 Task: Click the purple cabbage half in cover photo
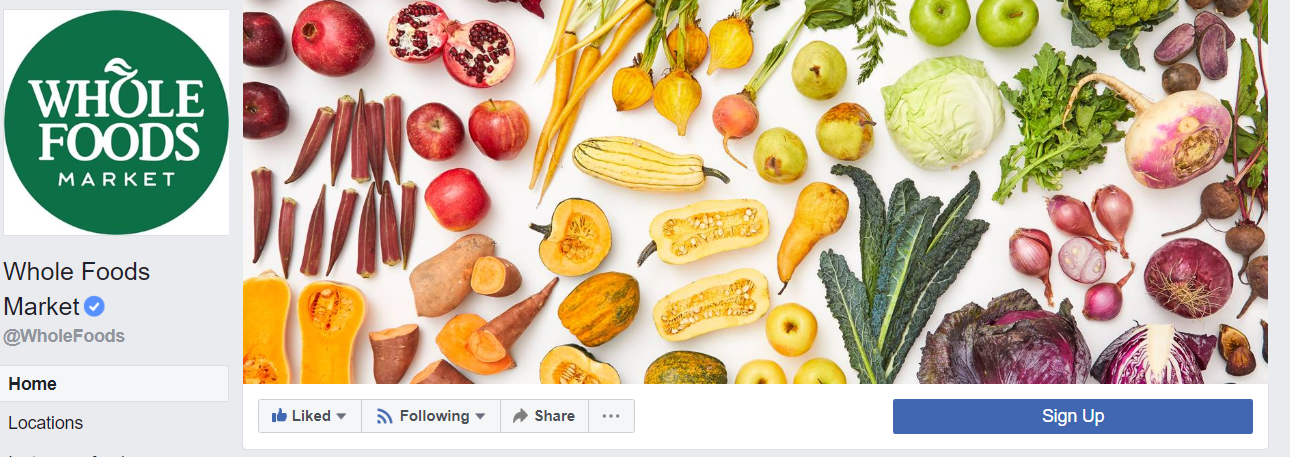coord(1153,353)
